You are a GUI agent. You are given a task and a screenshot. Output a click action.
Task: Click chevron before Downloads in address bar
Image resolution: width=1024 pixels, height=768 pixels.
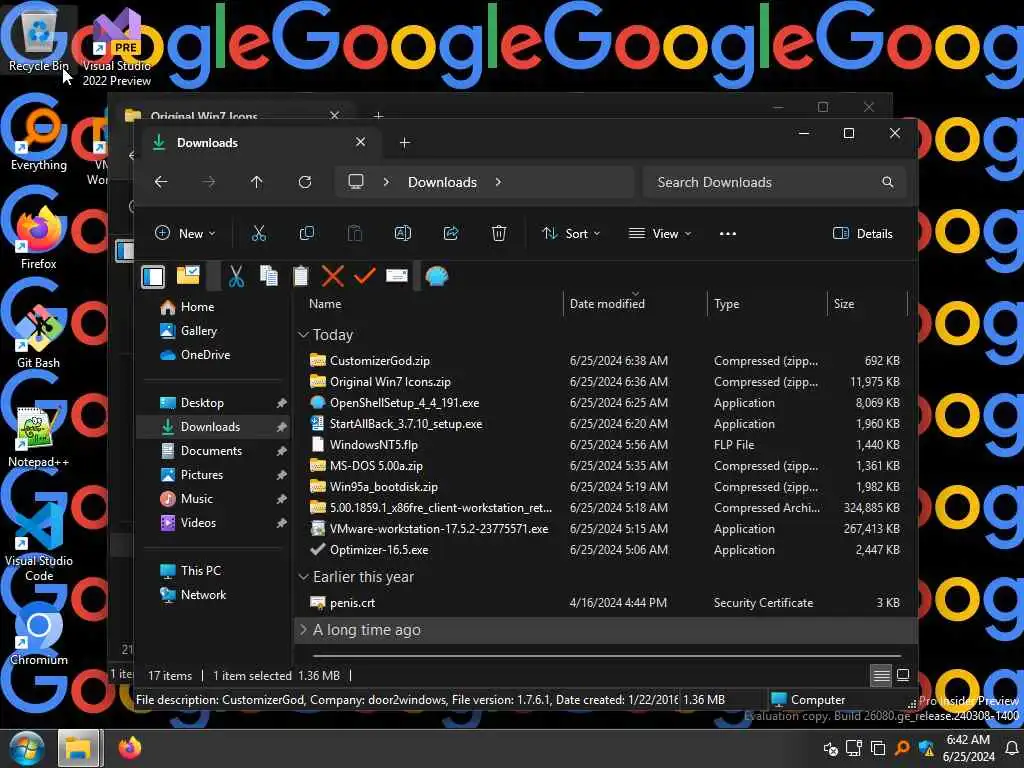pos(386,182)
